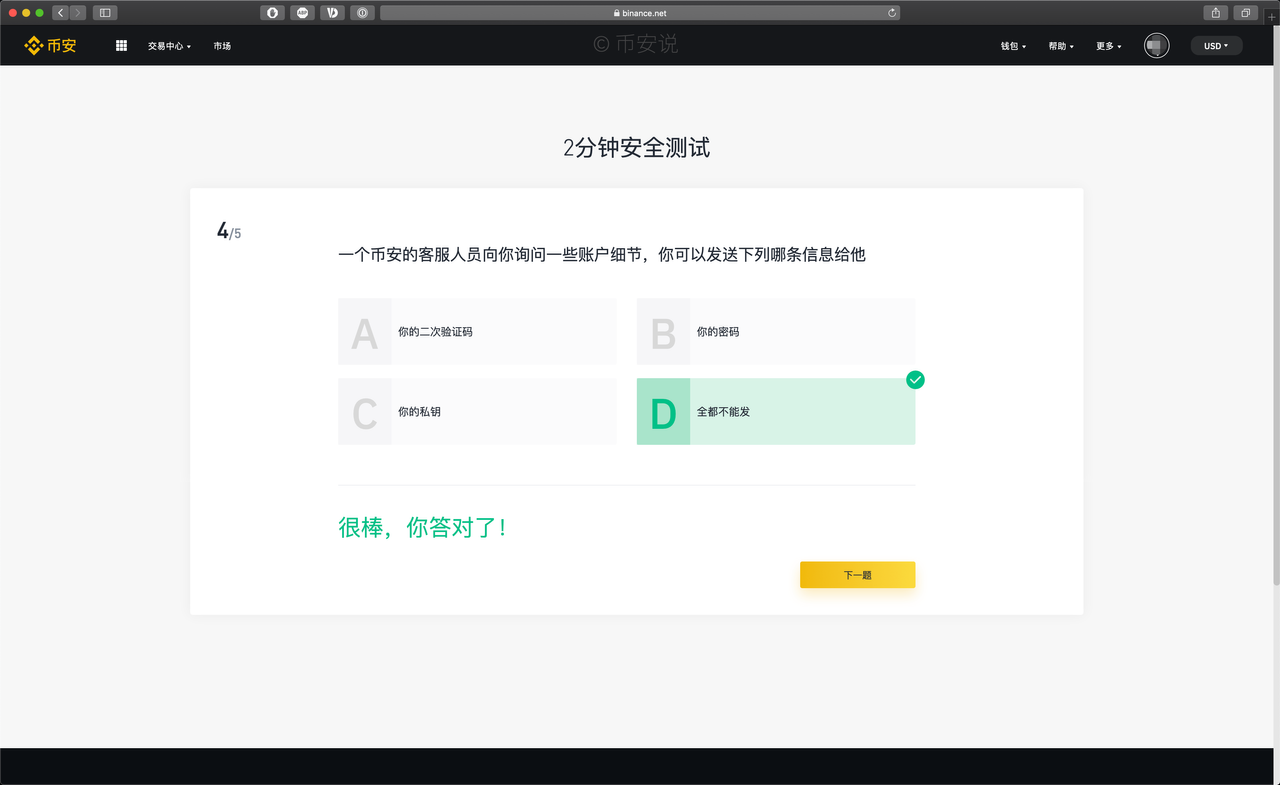Click the question text about 客服人员
This screenshot has height=785, width=1280.
(x=602, y=255)
